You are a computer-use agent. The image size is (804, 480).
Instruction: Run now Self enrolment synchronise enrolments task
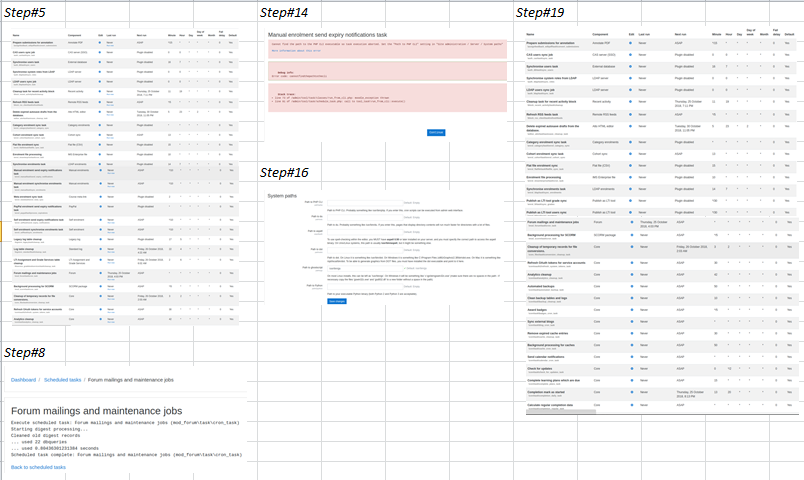tap(111, 232)
